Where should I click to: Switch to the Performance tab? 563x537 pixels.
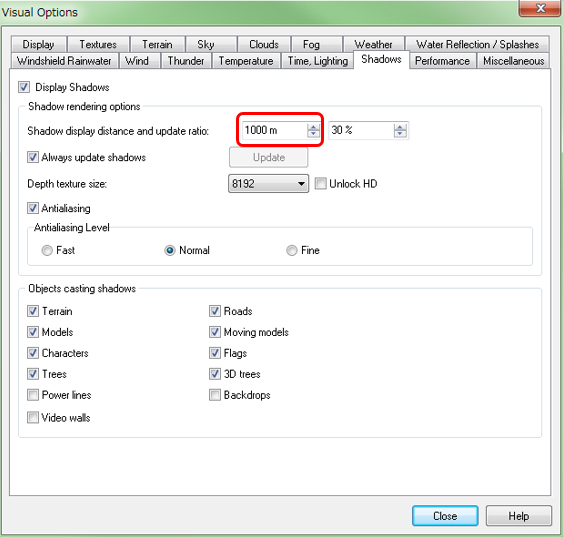442,61
